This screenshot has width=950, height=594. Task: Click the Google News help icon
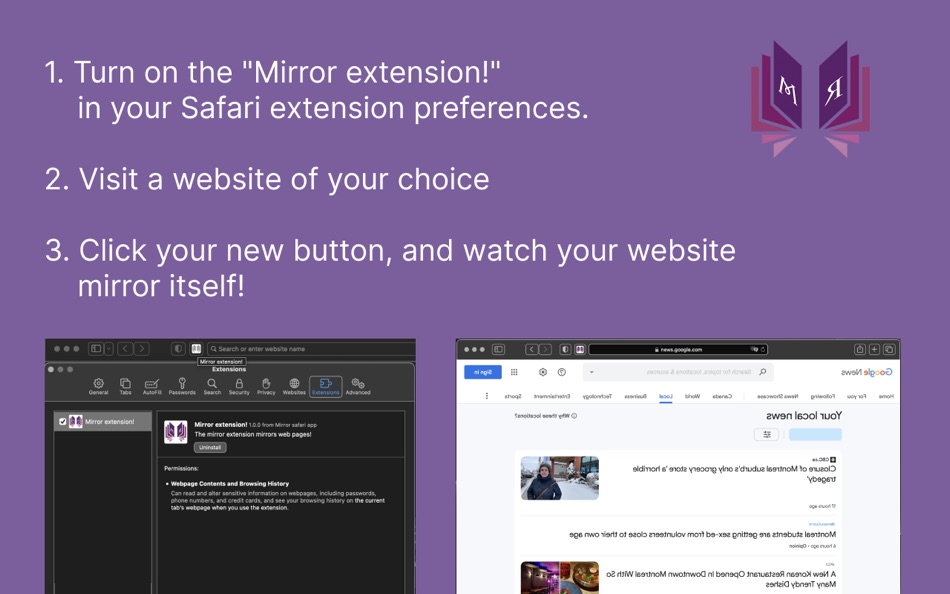562,372
